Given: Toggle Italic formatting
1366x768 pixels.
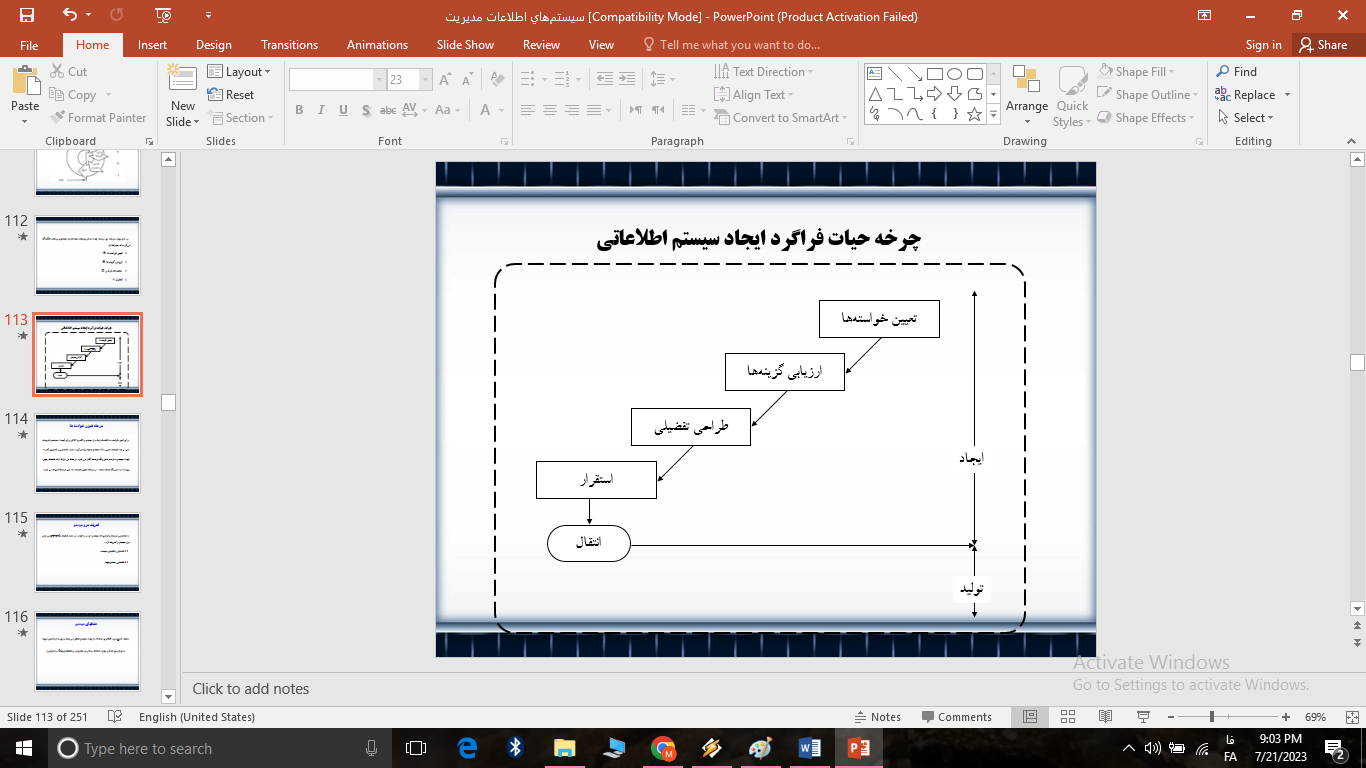Looking at the screenshot, I should pos(321,110).
